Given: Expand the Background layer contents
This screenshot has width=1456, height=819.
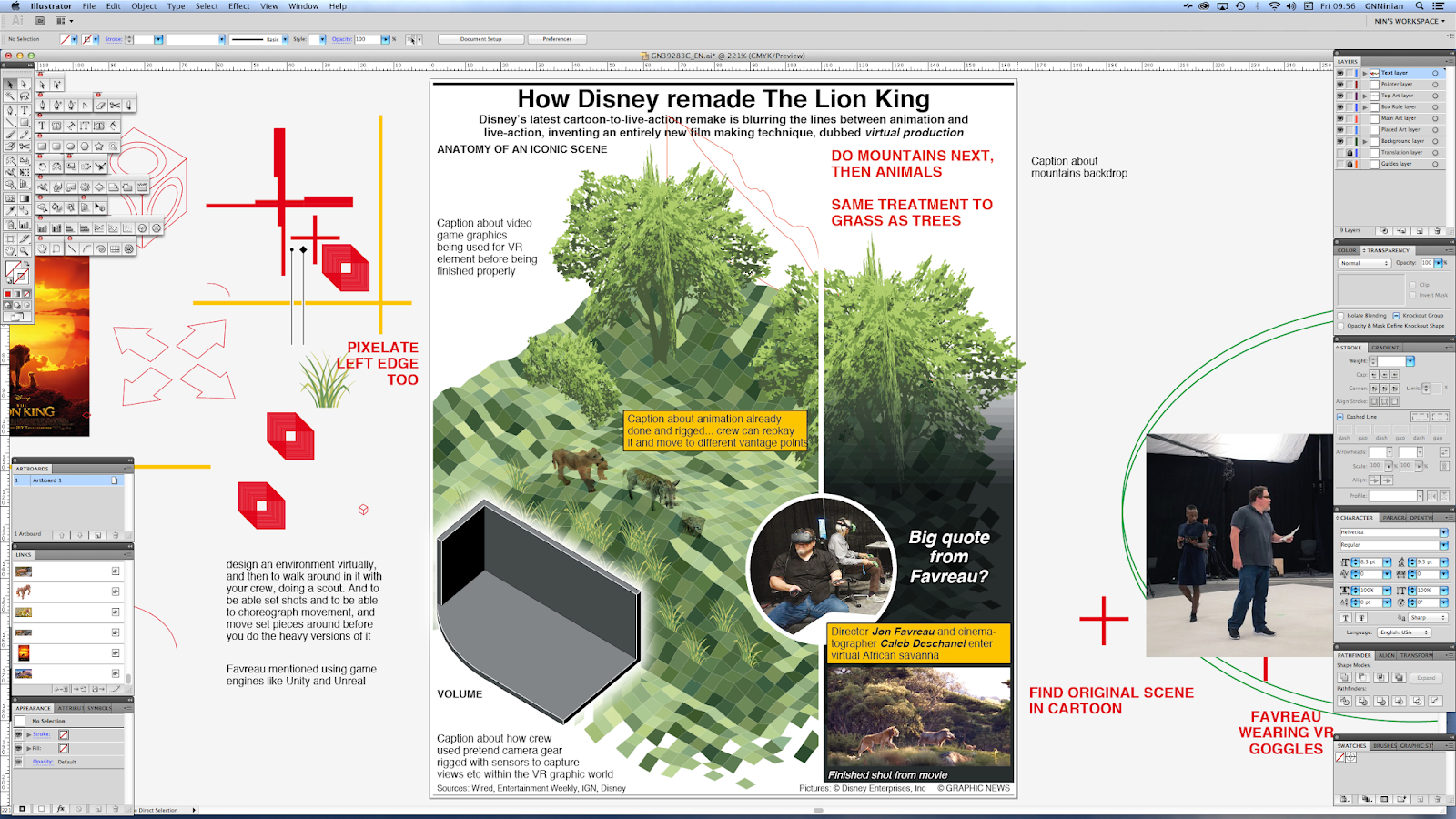Looking at the screenshot, I should pos(1365,141).
